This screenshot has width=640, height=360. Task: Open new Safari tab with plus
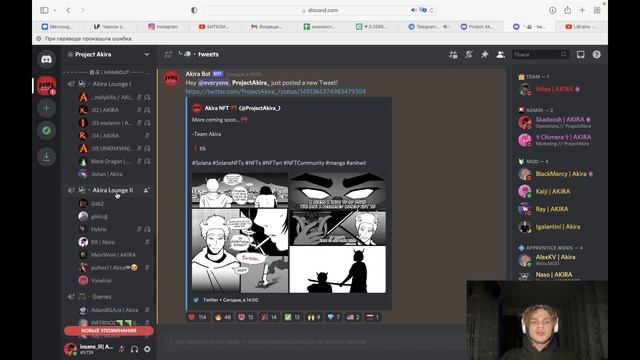pos(582,10)
